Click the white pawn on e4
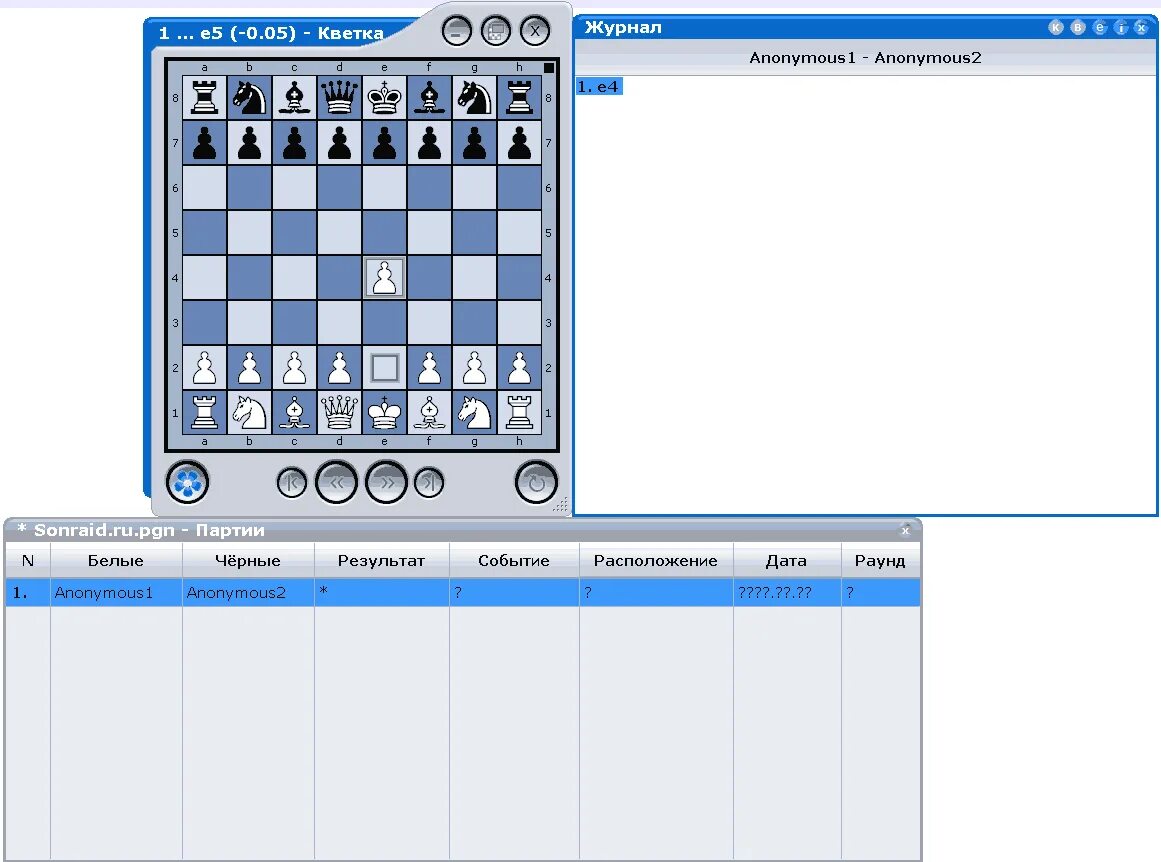 click(384, 278)
